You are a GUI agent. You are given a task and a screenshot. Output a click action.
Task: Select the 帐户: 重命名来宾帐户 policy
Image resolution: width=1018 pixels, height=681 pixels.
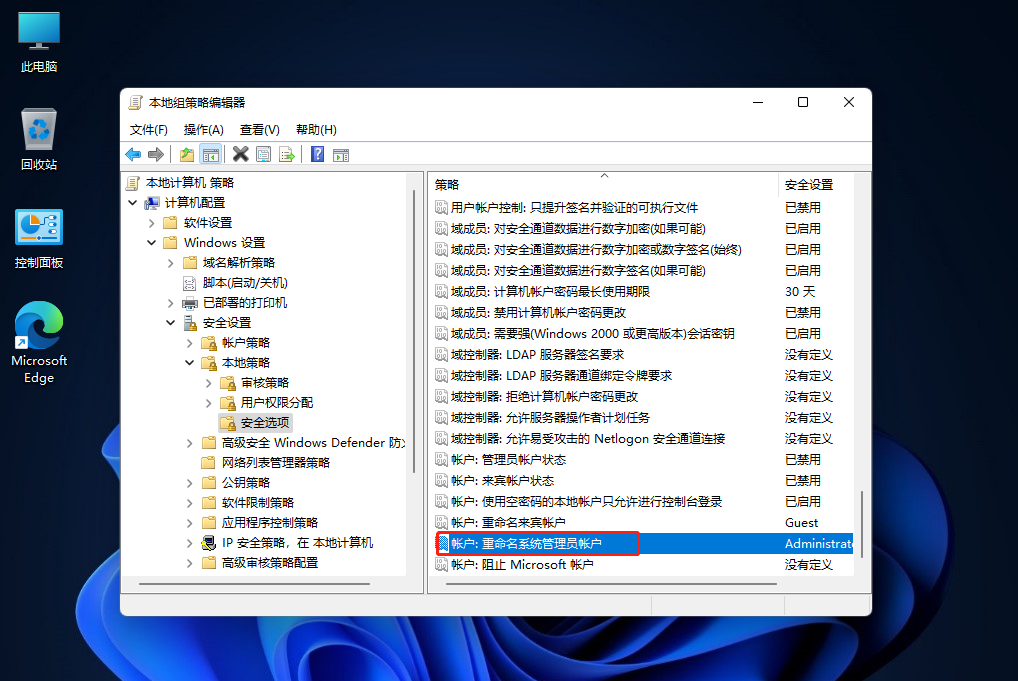(508, 523)
